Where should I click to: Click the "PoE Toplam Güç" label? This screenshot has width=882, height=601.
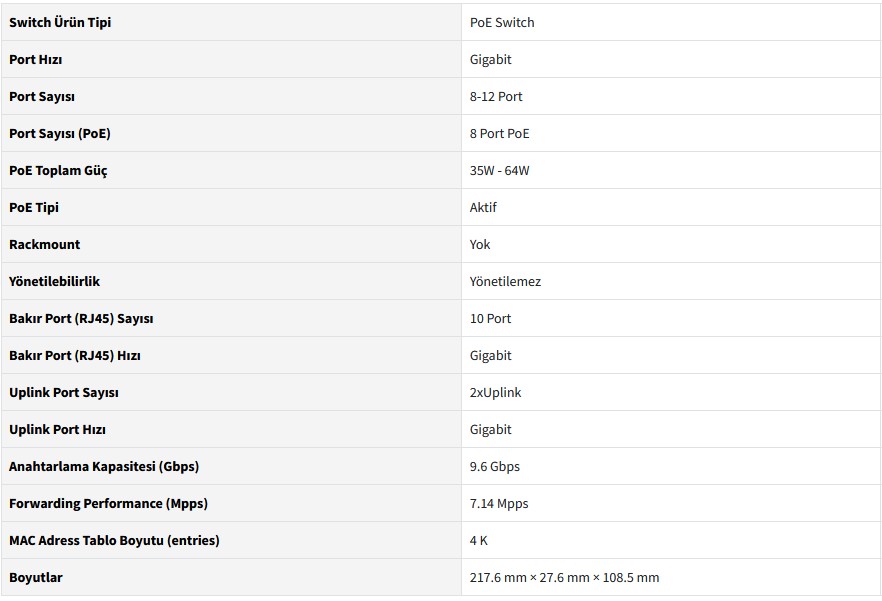point(58,170)
